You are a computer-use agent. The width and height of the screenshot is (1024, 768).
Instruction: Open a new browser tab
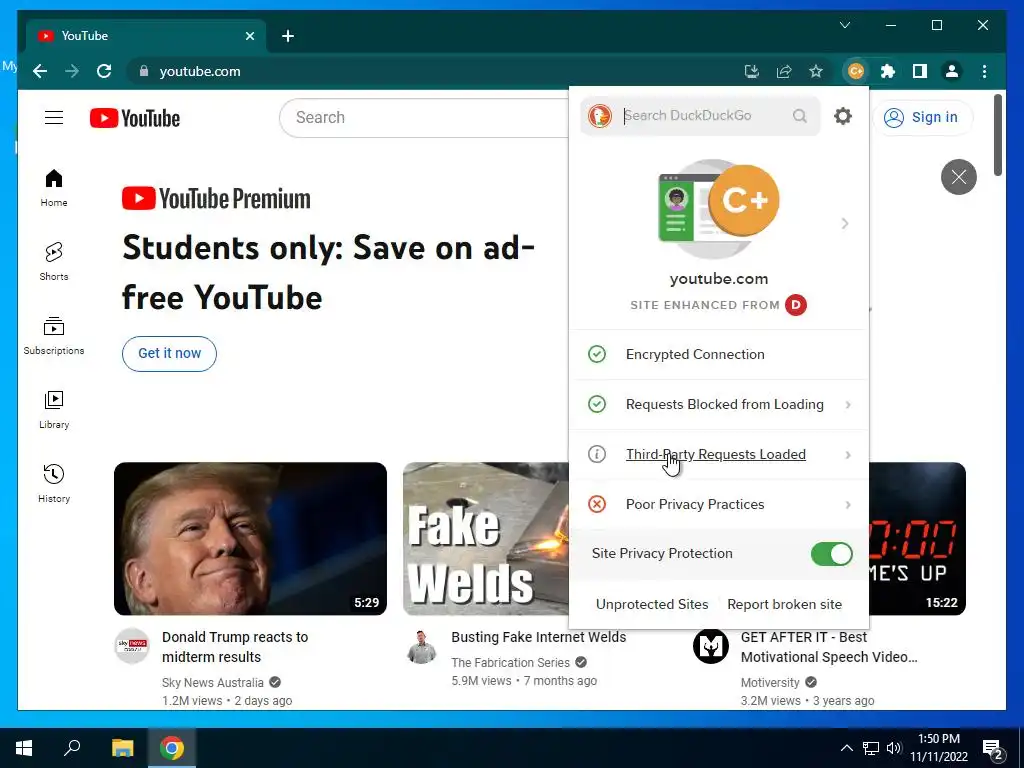(x=287, y=36)
